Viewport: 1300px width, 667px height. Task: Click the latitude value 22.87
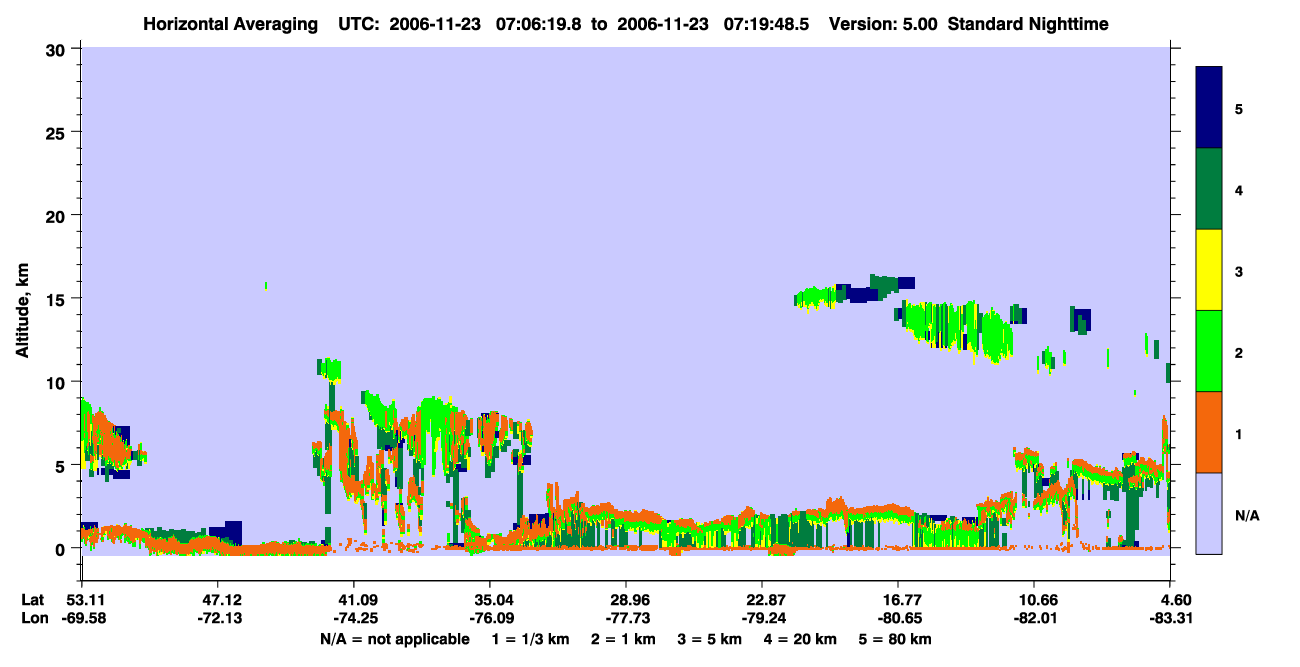click(x=762, y=600)
